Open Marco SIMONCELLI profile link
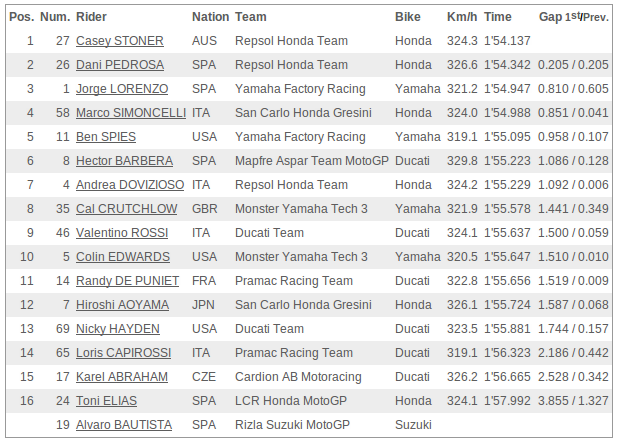The height and width of the screenshot is (442, 618). (x=131, y=113)
